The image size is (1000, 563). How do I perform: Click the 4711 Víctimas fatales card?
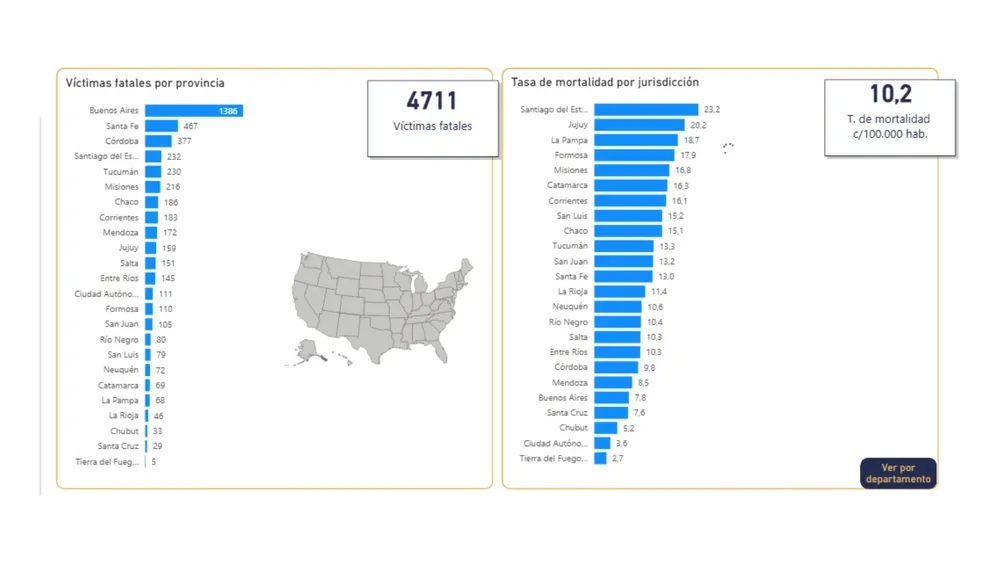click(432, 119)
